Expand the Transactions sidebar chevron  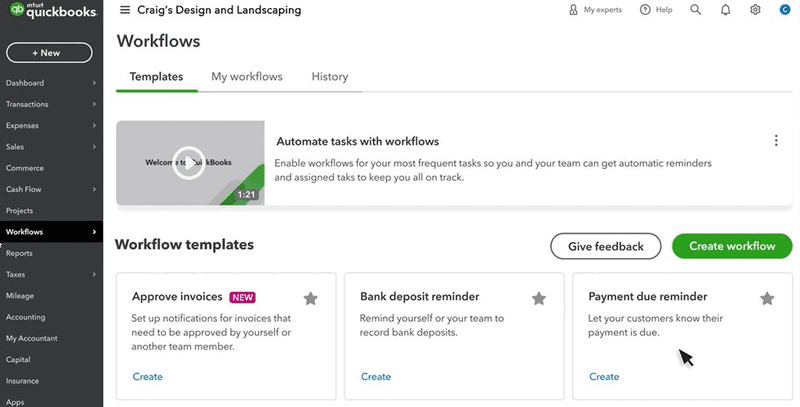point(95,104)
